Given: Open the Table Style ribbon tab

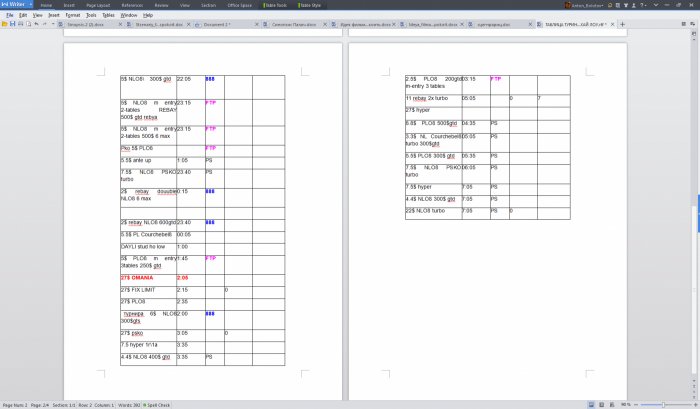Looking at the screenshot, I should click(309, 5).
